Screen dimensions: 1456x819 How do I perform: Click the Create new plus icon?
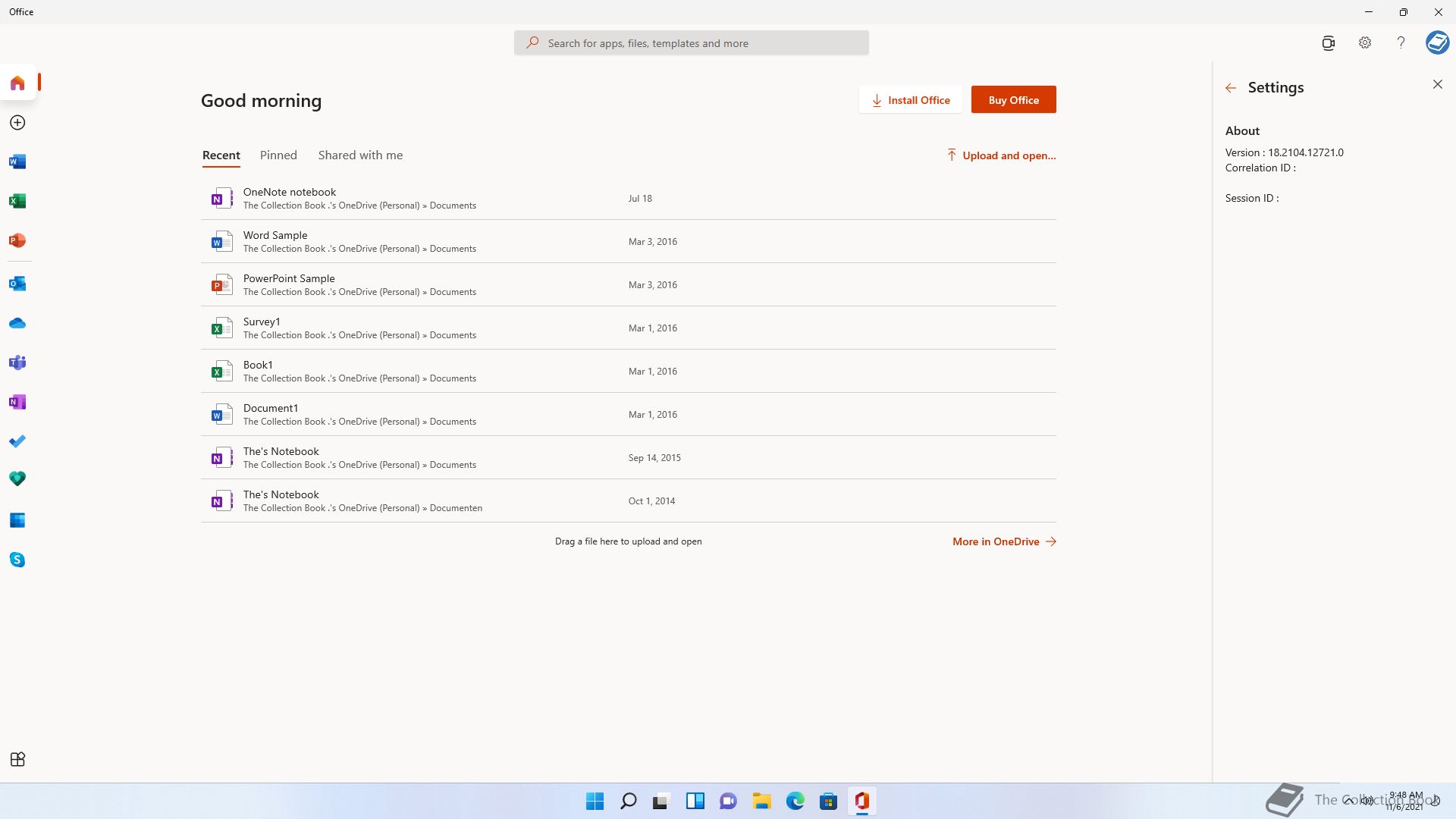pyautogui.click(x=17, y=122)
